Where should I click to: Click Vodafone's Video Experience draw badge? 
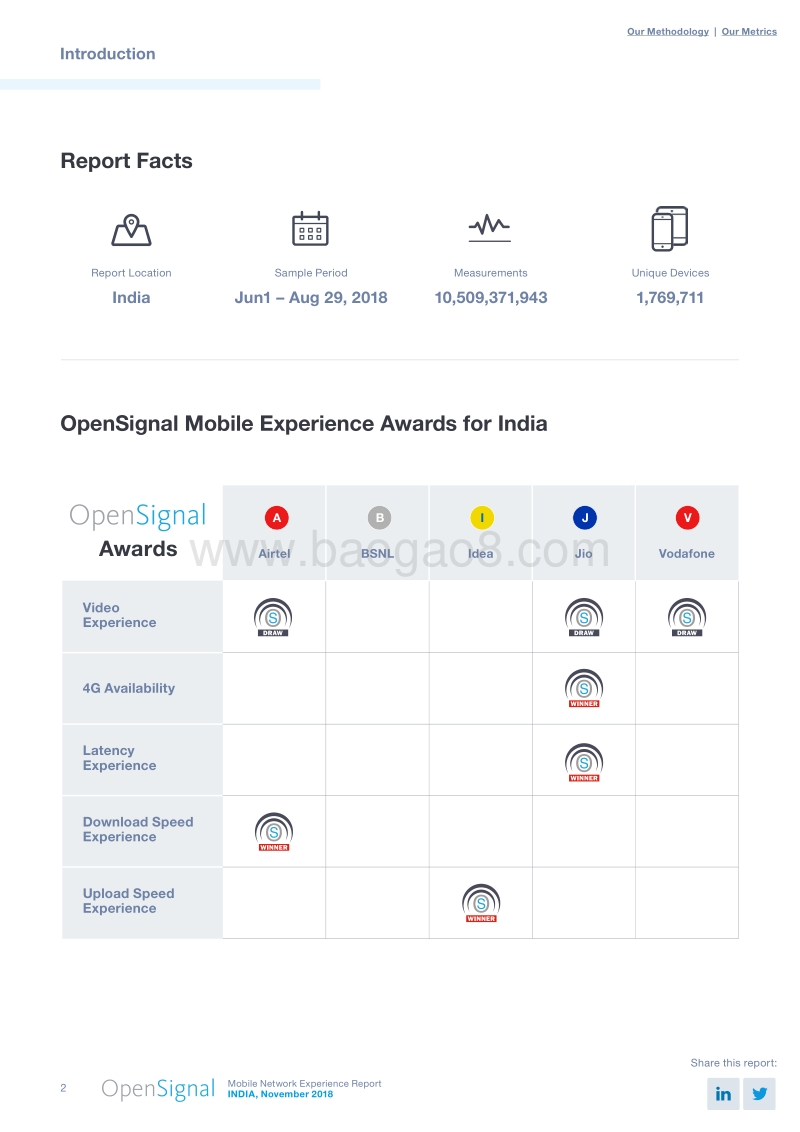687,617
